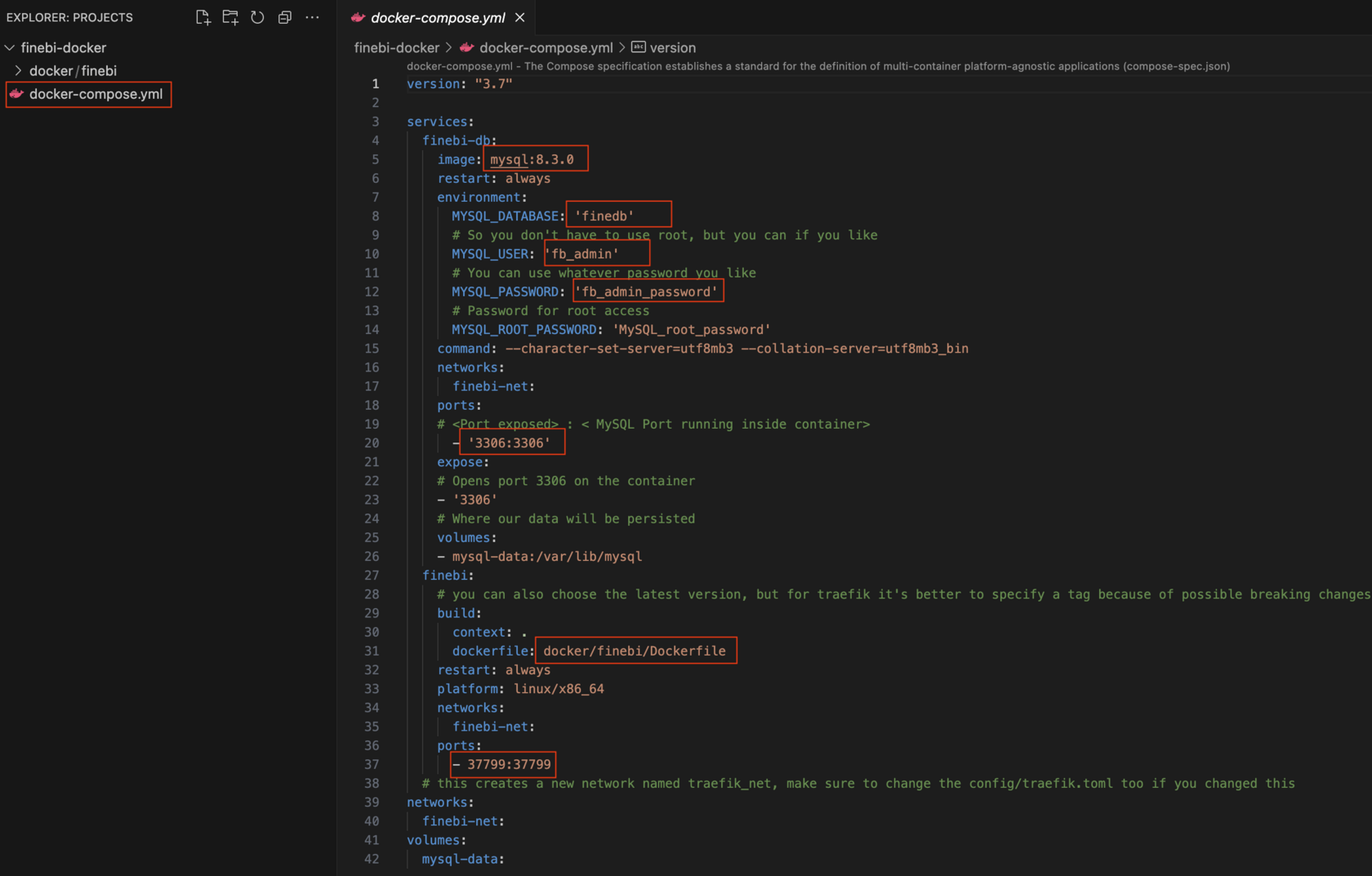The height and width of the screenshot is (876, 1372).
Task: Click the Docker icon beside docker-compose.yml in tree
Action: [16, 94]
